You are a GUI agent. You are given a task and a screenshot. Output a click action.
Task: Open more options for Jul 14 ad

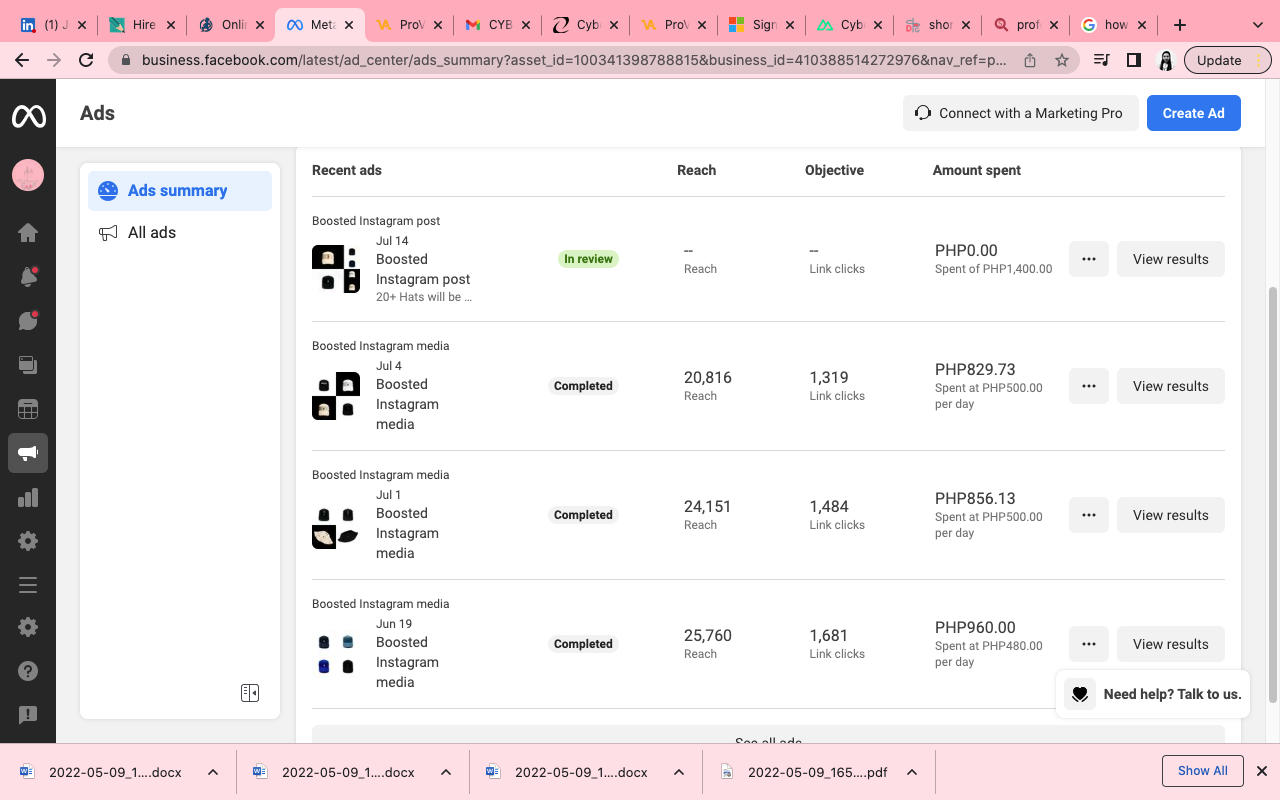[x=1089, y=259]
